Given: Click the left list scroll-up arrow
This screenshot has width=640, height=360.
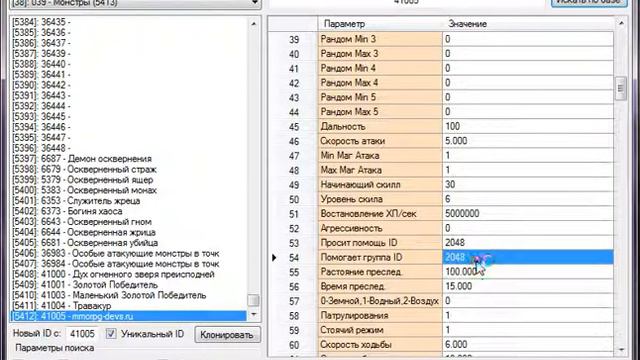Looking at the screenshot, I should (253, 24).
